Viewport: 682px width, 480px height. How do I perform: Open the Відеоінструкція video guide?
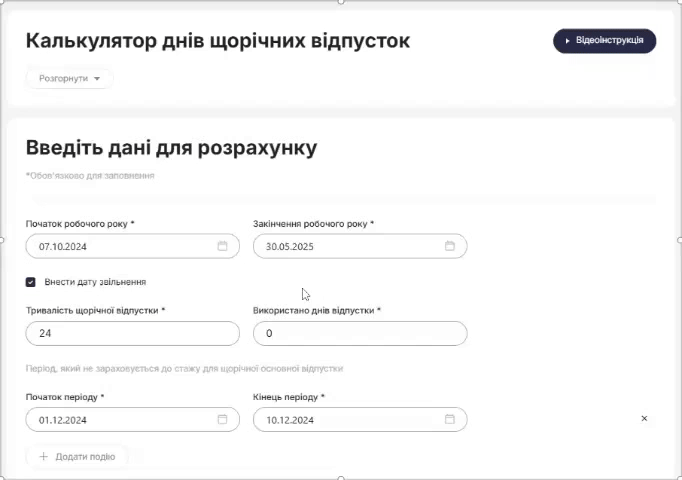point(605,41)
